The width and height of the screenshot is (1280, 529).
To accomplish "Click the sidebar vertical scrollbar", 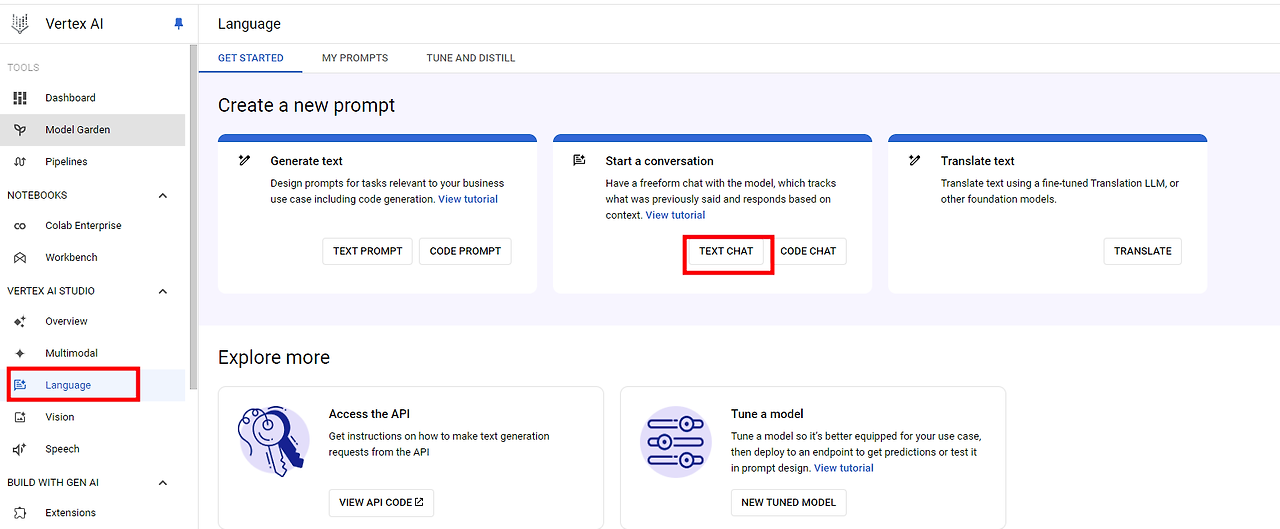I will tap(193, 216).
